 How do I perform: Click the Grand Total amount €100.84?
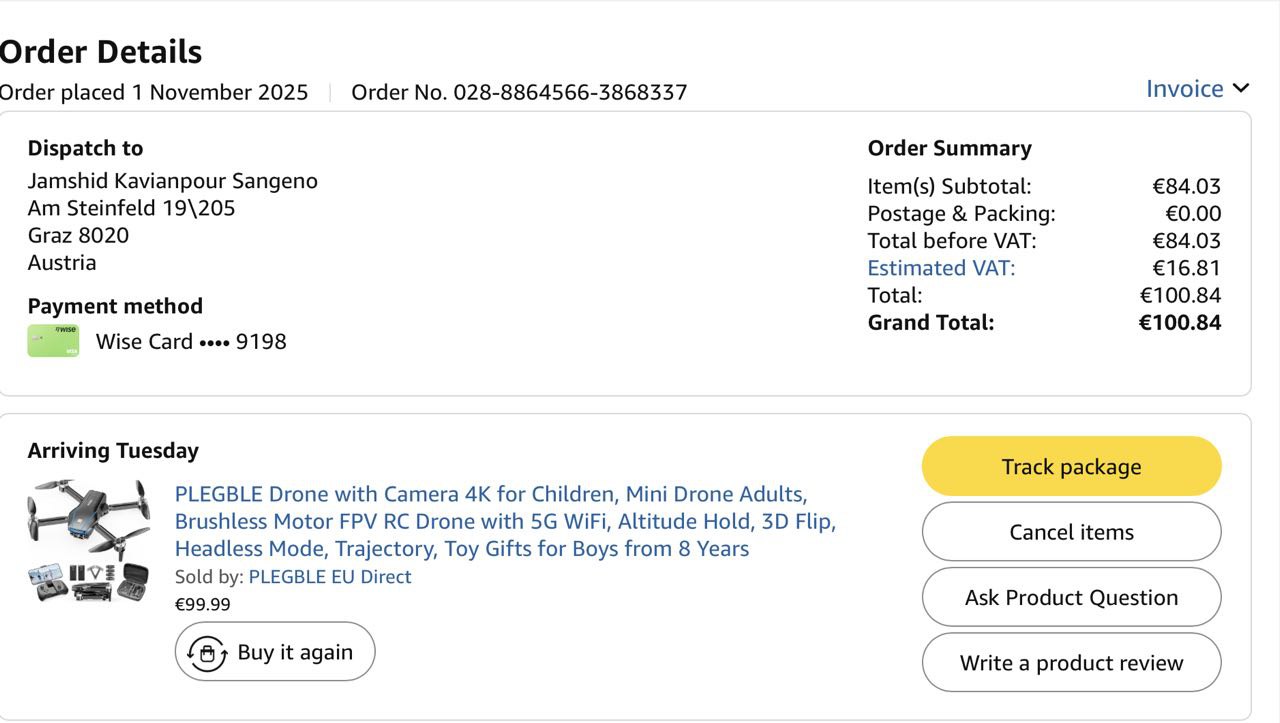pos(1179,323)
